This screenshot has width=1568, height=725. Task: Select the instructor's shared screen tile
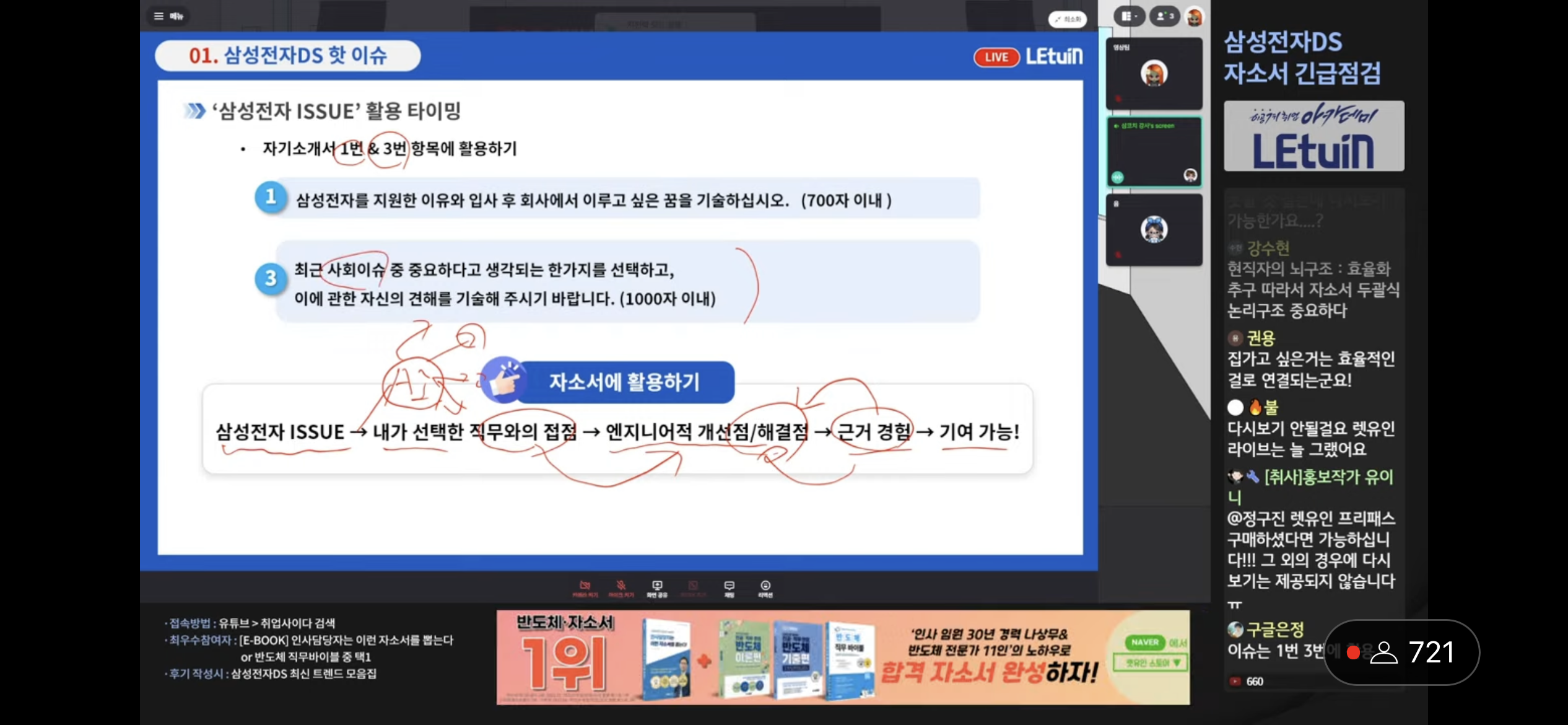1153,151
